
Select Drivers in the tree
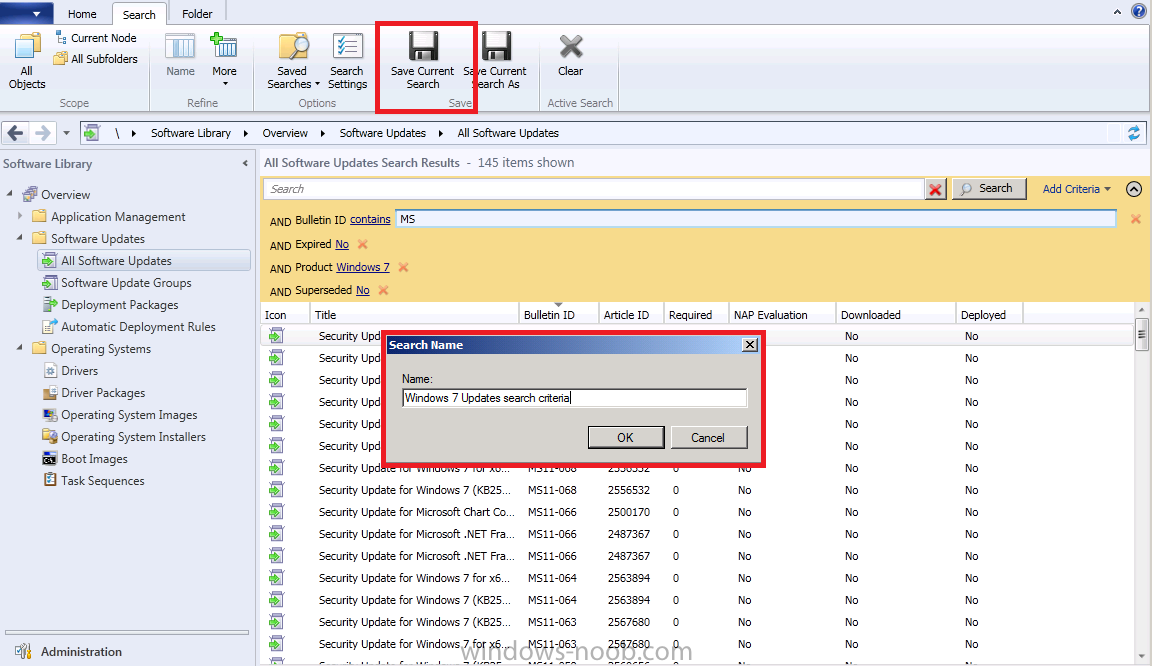click(71, 370)
